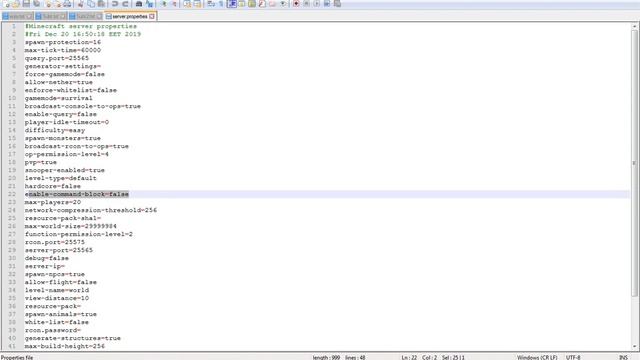Toggle the Indent guide icon
Screen dimensions: 640x360
[232, 4]
